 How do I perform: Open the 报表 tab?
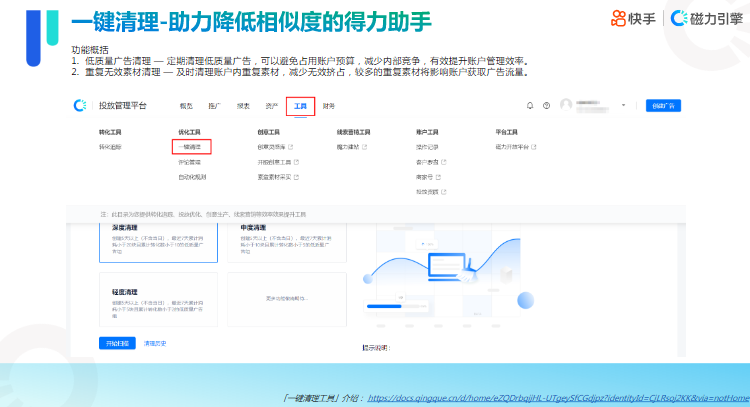(243, 106)
